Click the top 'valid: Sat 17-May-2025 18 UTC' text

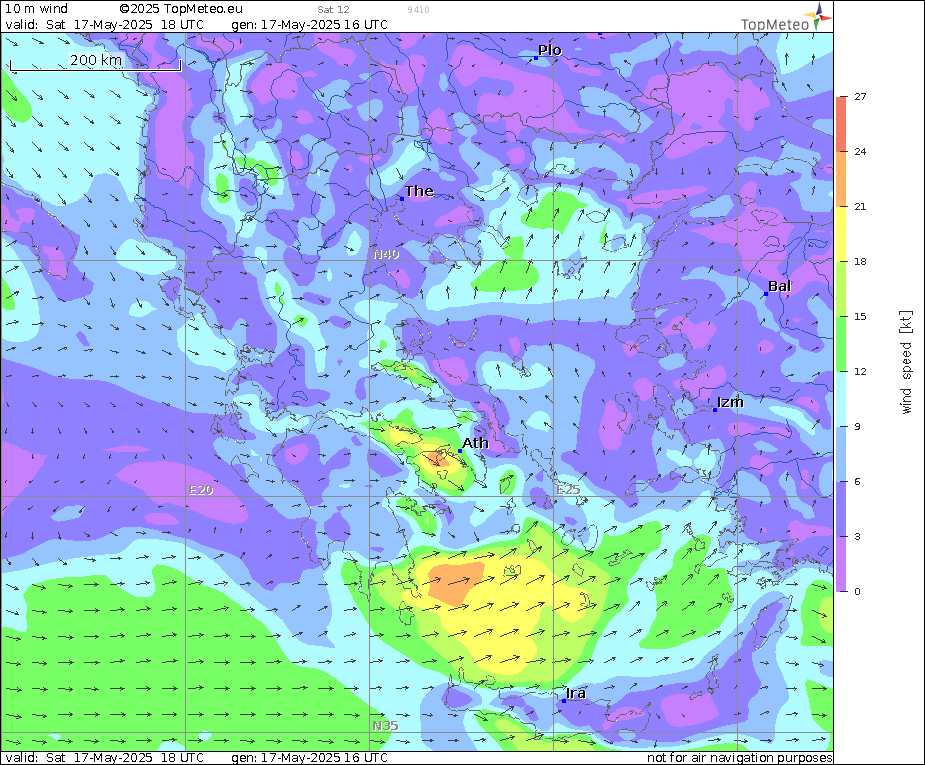coord(104,25)
